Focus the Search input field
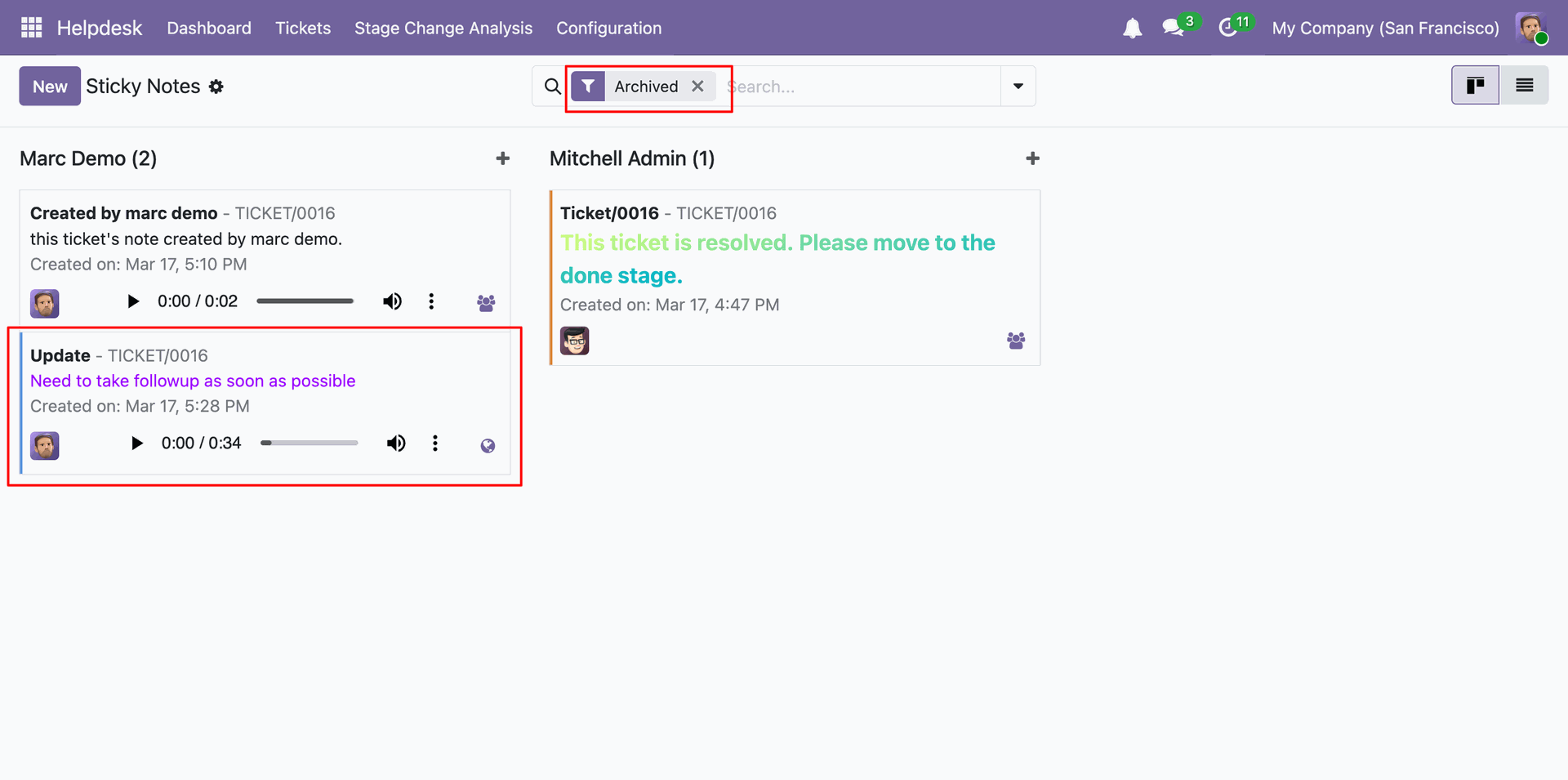Screen dimensions: 1568x780 point(864,87)
